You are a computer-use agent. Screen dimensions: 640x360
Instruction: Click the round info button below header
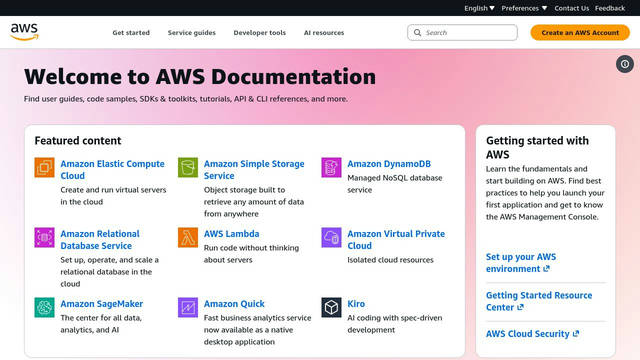pyautogui.click(x=625, y=64)
